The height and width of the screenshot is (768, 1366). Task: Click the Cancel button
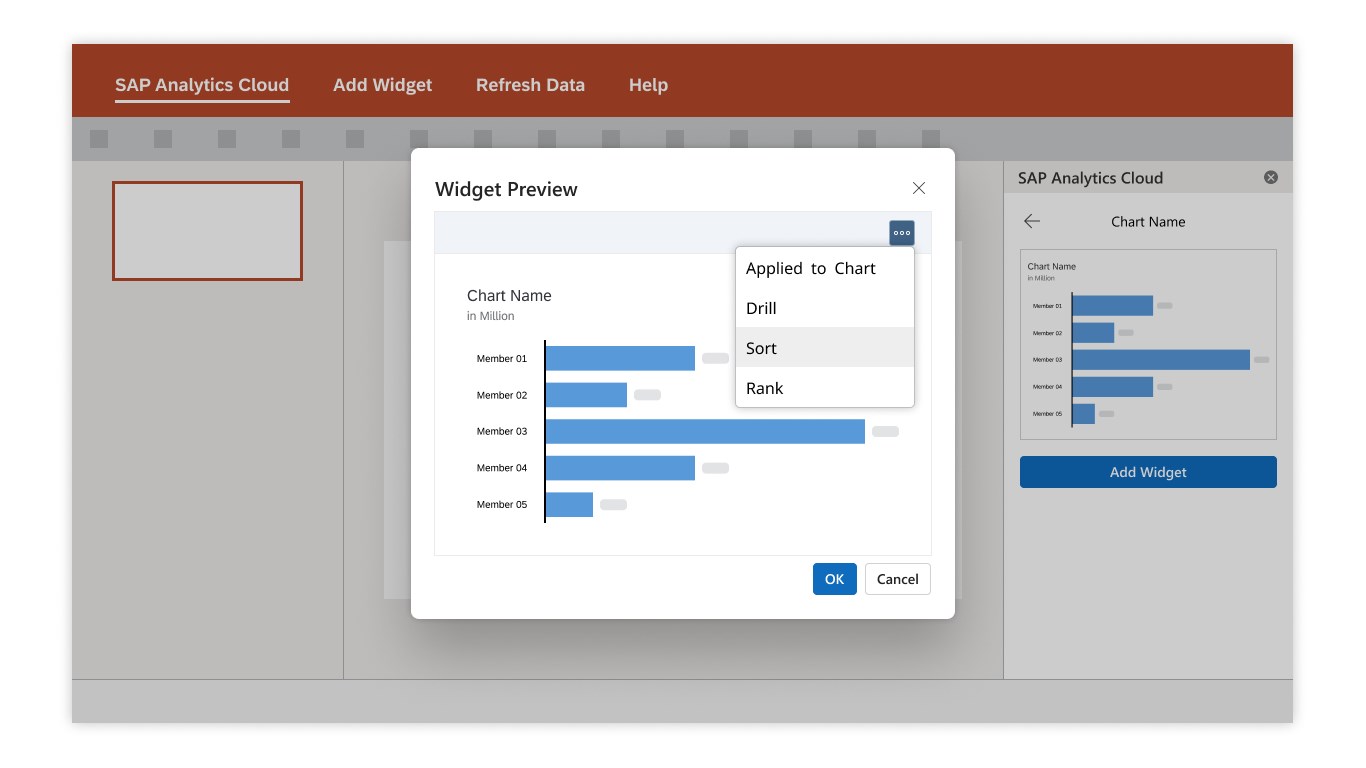[x=897, y=579]
